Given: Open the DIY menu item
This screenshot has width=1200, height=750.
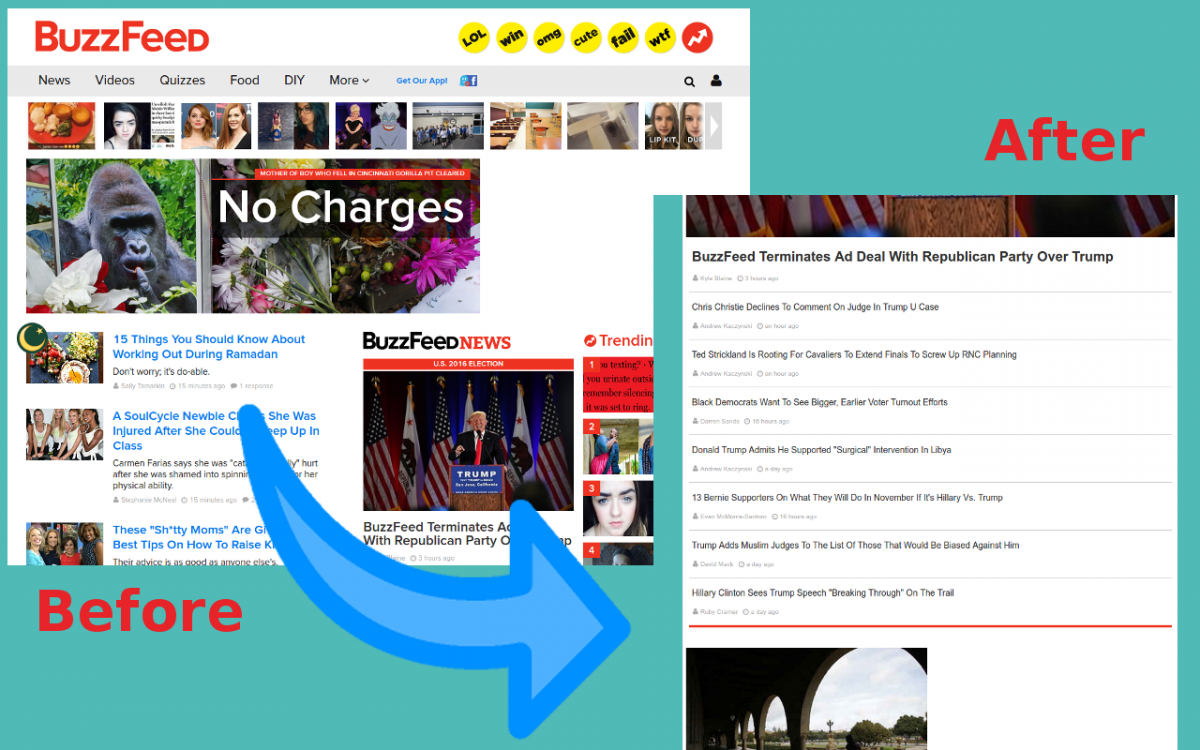Looking at the screenshot, I should point(294,80).
